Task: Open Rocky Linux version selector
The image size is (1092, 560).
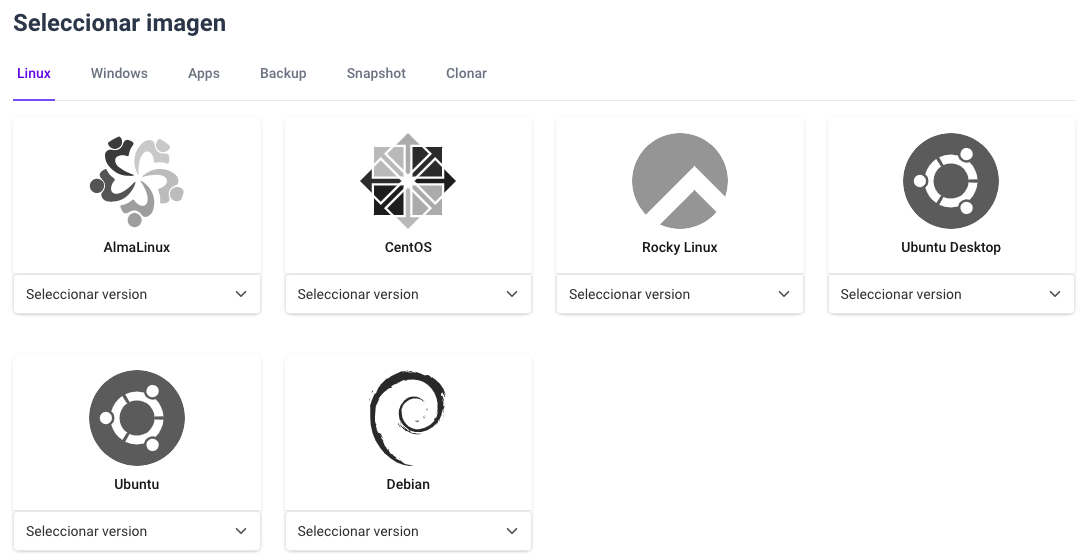Action: [680, 294]
